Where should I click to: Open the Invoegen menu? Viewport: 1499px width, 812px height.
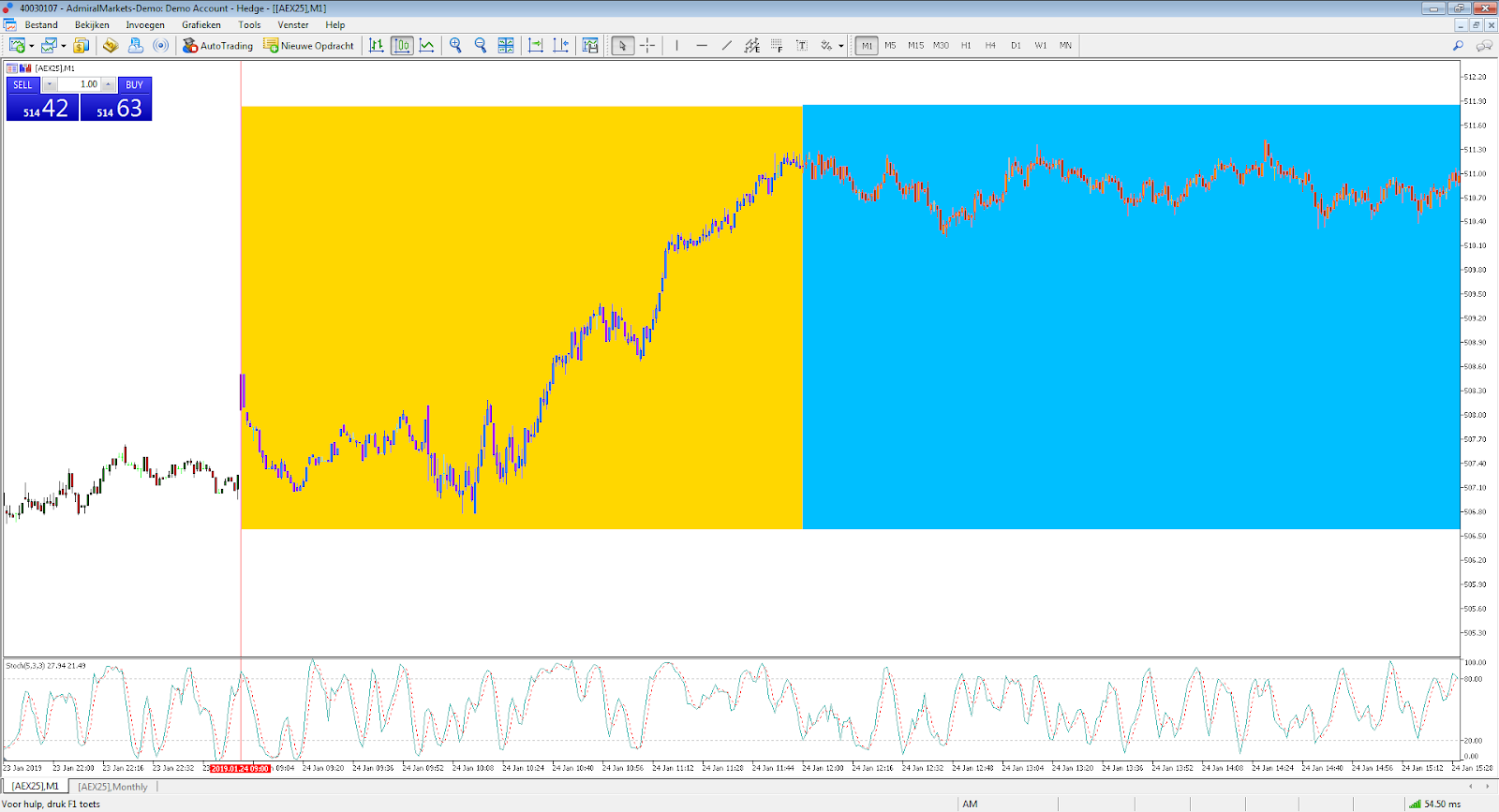click(145, 25)
